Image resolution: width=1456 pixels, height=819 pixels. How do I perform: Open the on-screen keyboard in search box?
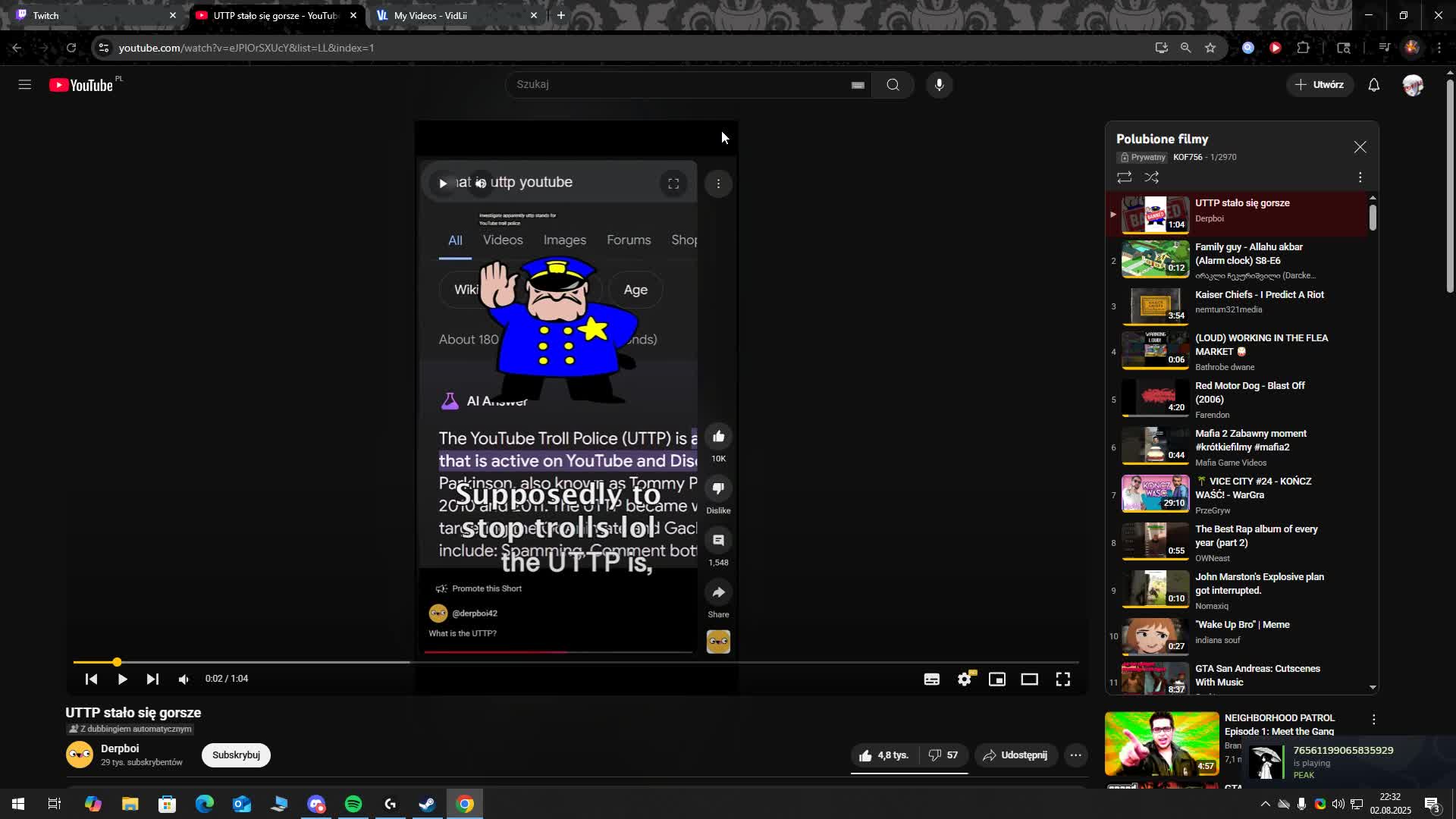click(858, 85)
